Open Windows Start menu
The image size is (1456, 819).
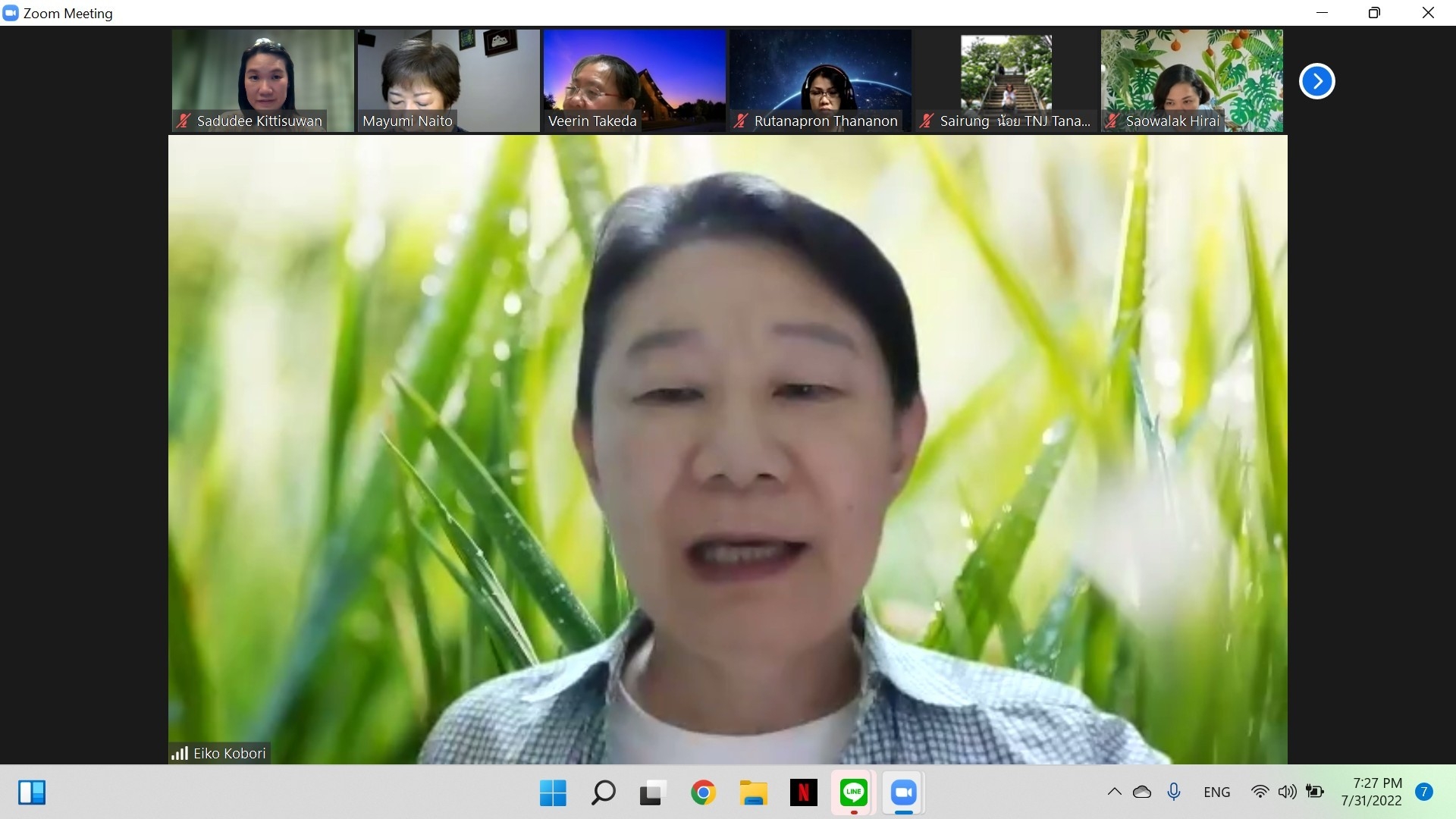tap(553, 792)
